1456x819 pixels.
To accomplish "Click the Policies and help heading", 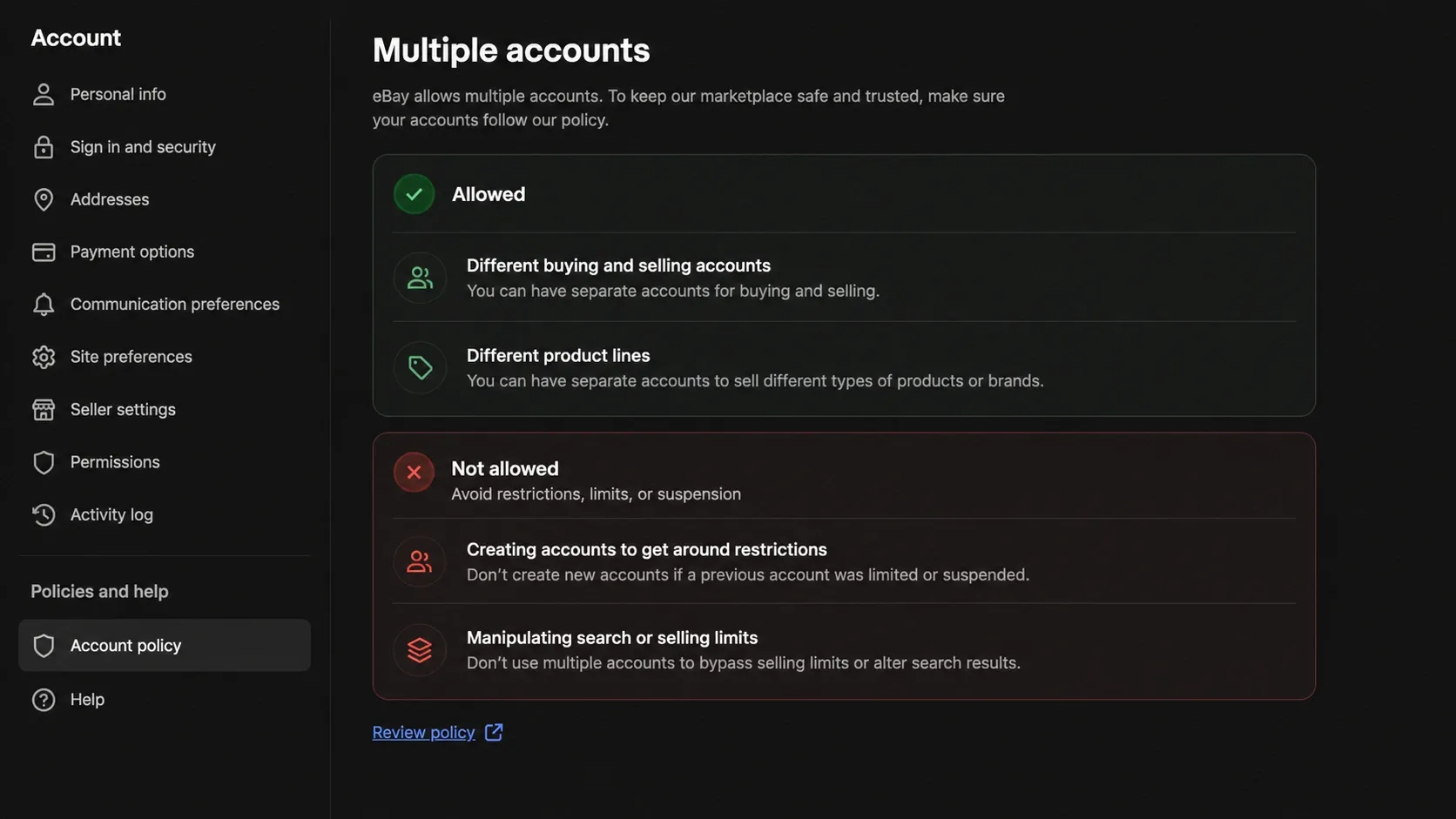I will click(x=99, y=591).
